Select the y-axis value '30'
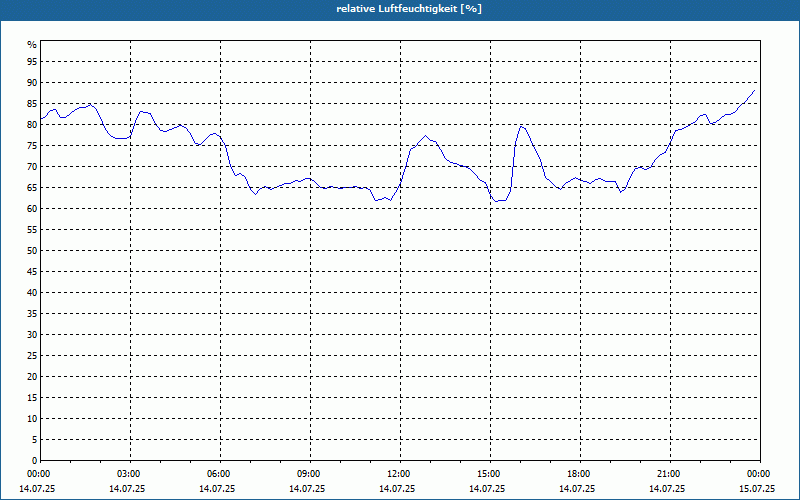Viewport: 800px width, 500px height. 32,335
